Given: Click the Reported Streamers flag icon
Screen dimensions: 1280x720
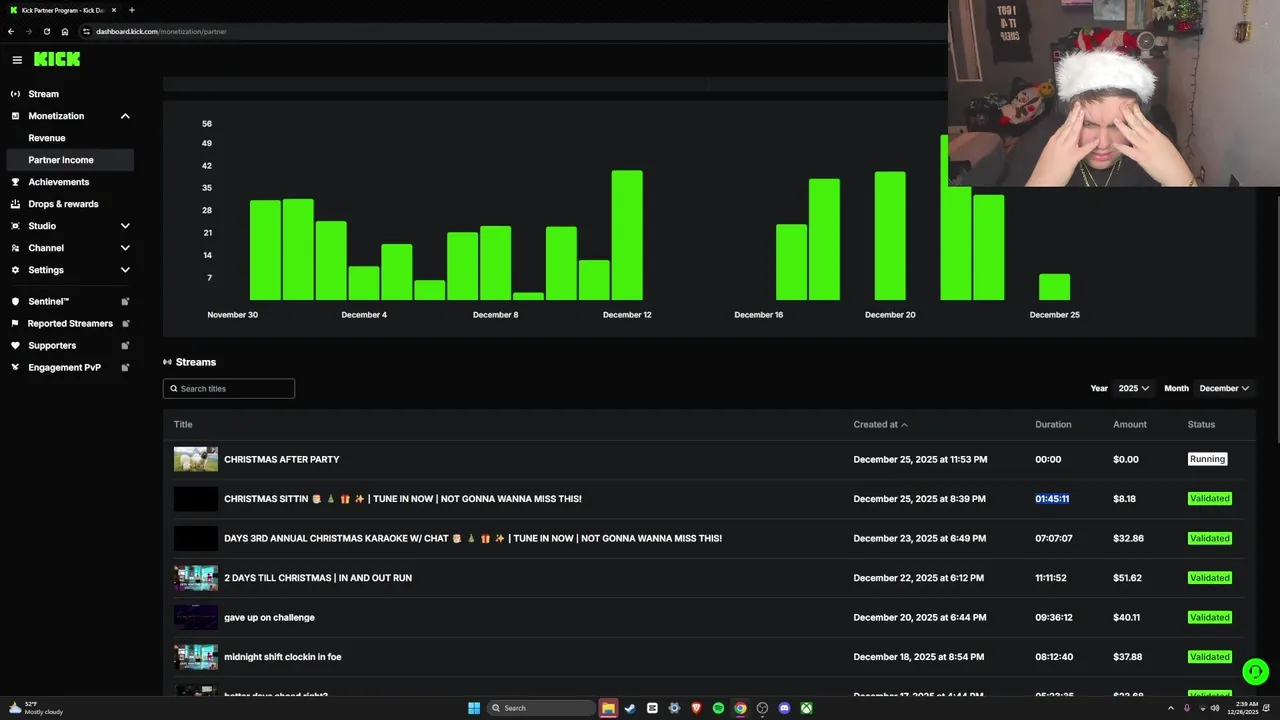Looking at the screenshot, I should tap(17, 323).
